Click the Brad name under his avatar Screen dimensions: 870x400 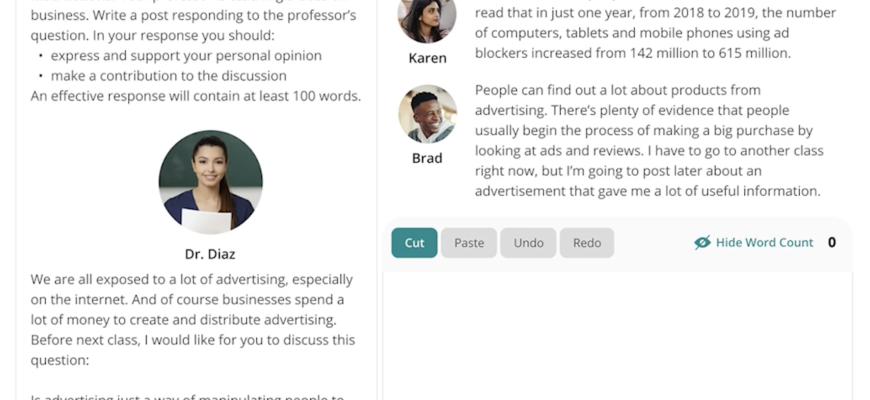(x=427, y=158)
